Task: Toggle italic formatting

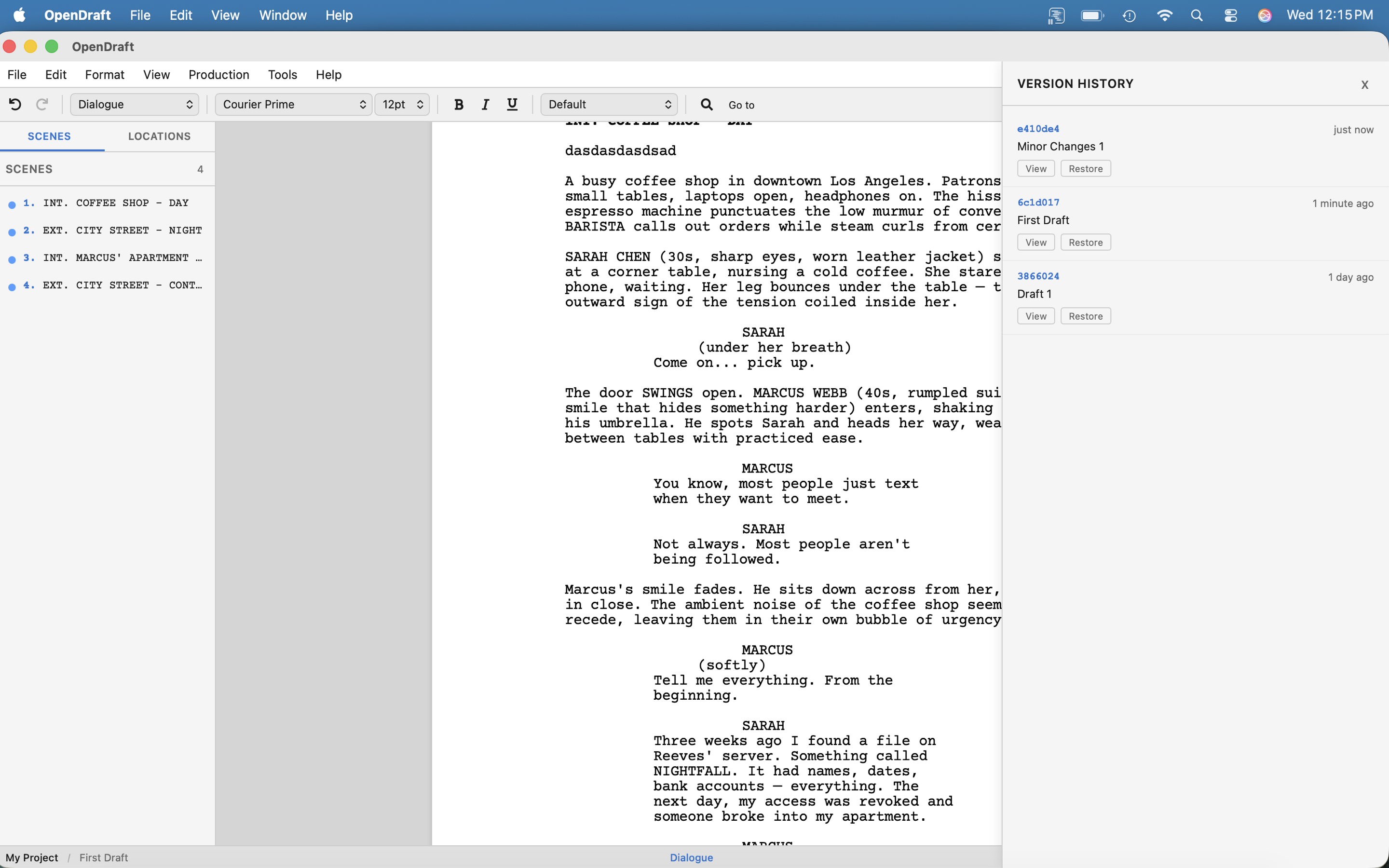Action: click(485, 105)
